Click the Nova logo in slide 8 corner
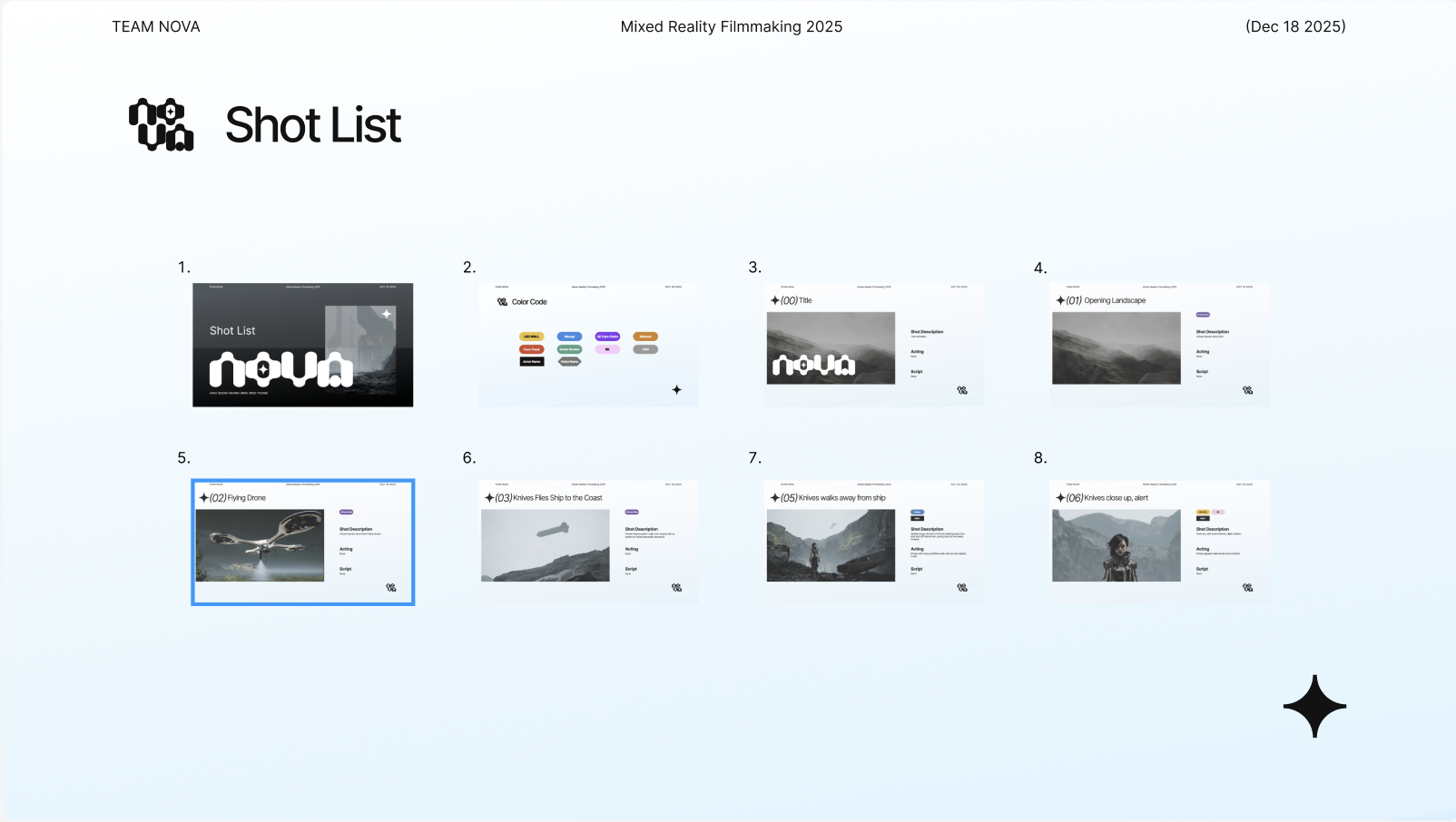Image resolution: width=1456 pixels, height=822 pixels. tap(1247, 587)
